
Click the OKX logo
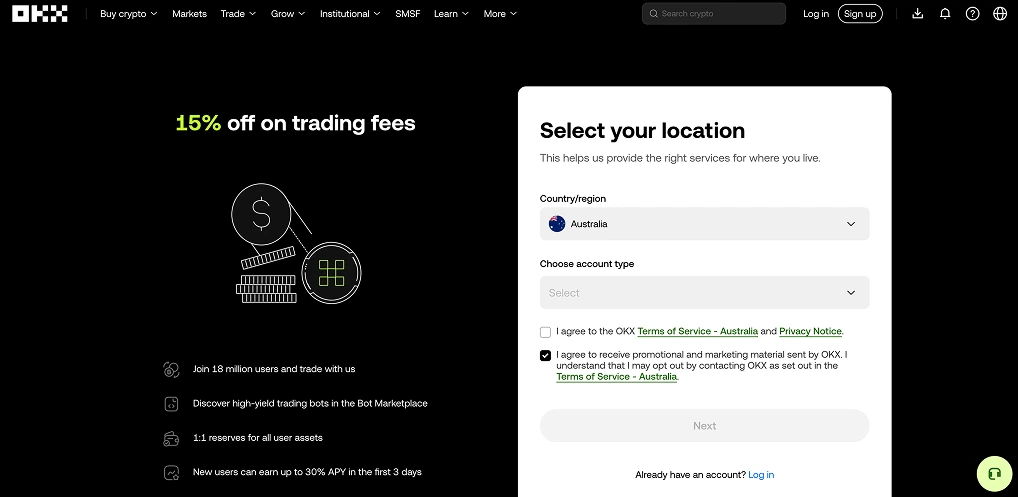40,14
